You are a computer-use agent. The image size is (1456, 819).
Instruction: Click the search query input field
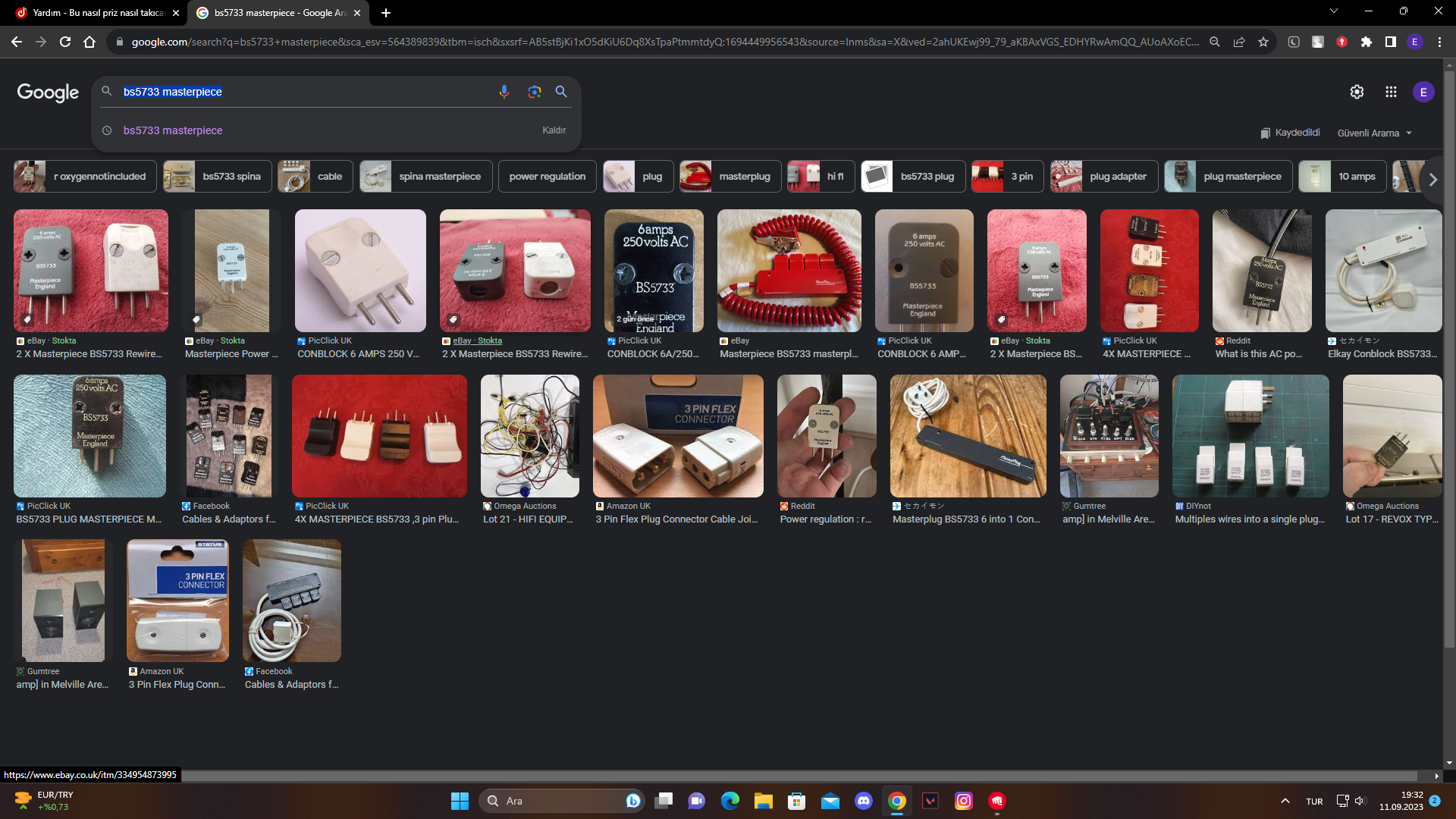coord(303,92)
